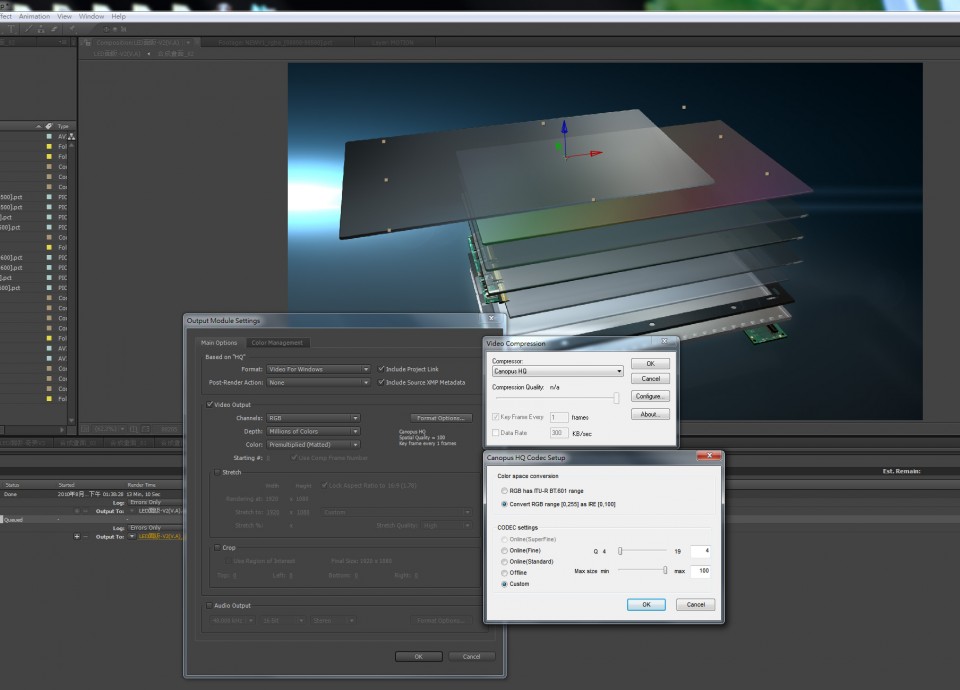Click the Configure... button in Video Compression
The width and height of the screenshot is (960, 690).
pyautogui.click(x=650, y=397)
